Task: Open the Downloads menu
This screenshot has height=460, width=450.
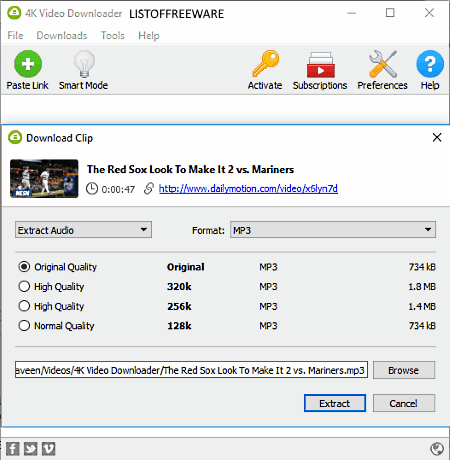Action: (62, 35)
